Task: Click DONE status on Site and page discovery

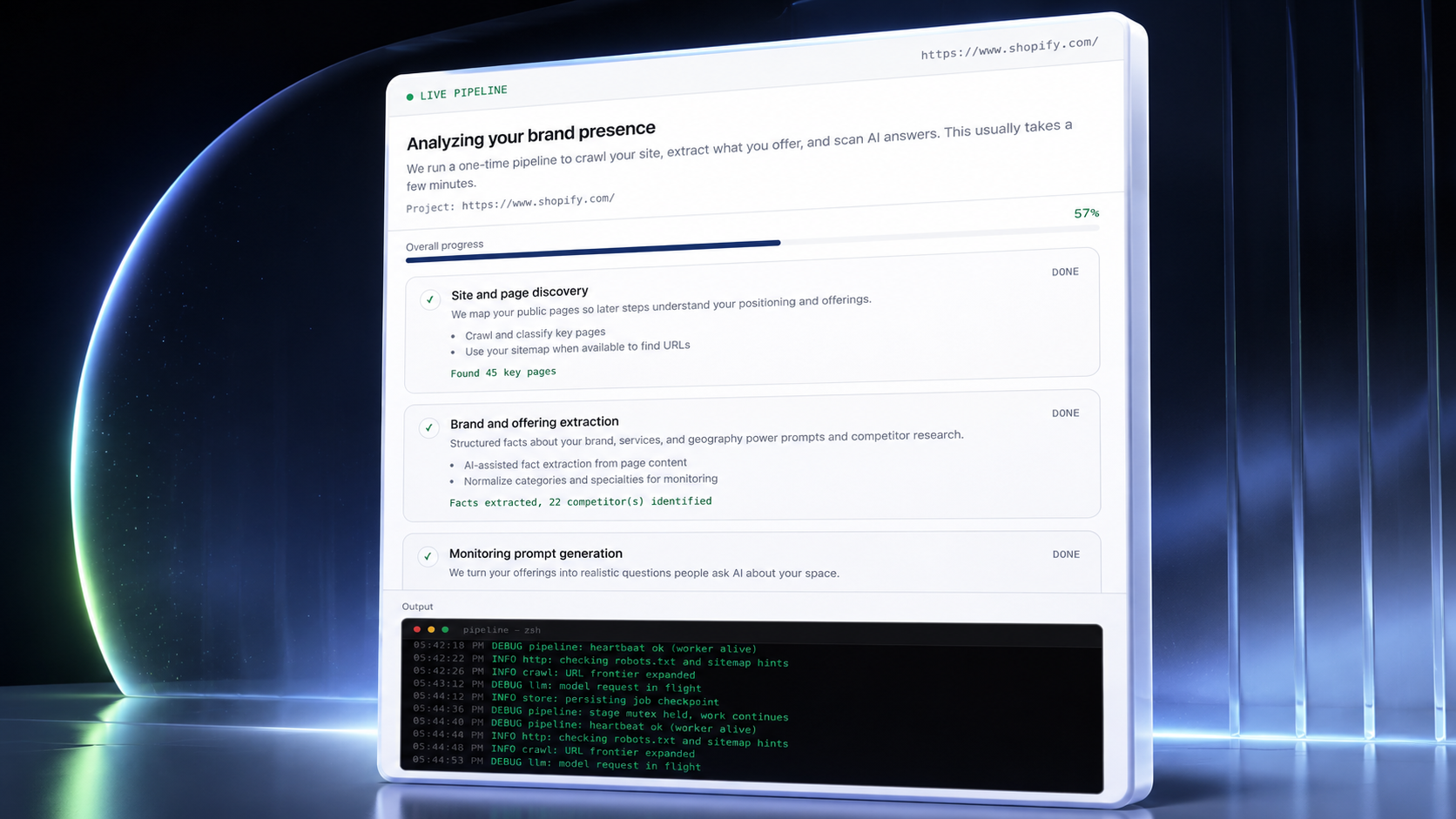Action: 1065,272
